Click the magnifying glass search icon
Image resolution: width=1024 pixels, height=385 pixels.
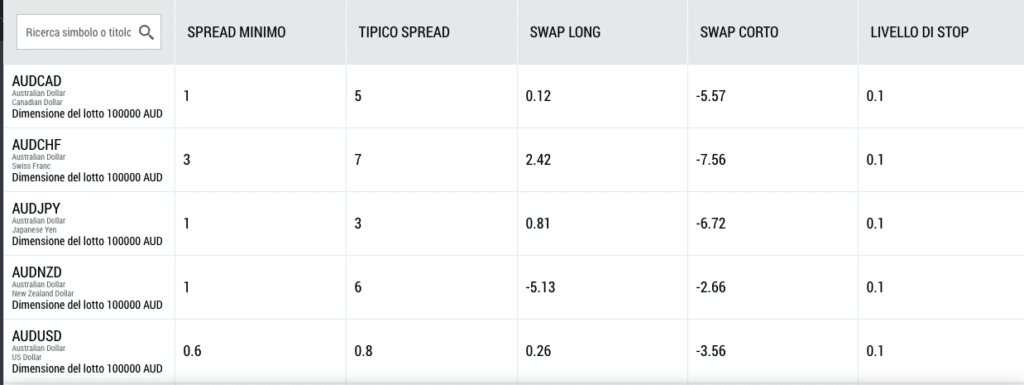tap(146, 32)
